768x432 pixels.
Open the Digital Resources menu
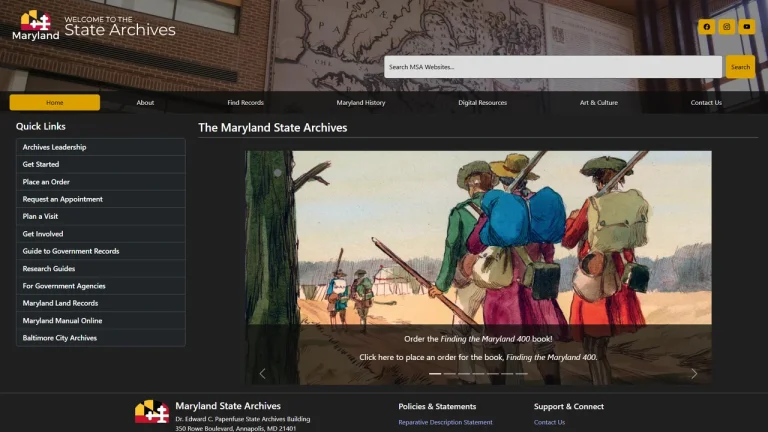pos(482,102)
